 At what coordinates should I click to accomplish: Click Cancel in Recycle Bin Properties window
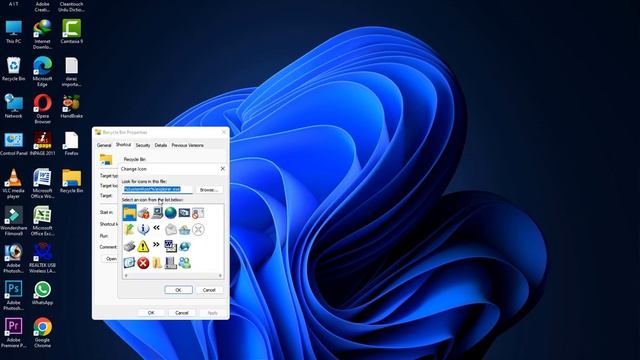point(182,313)
